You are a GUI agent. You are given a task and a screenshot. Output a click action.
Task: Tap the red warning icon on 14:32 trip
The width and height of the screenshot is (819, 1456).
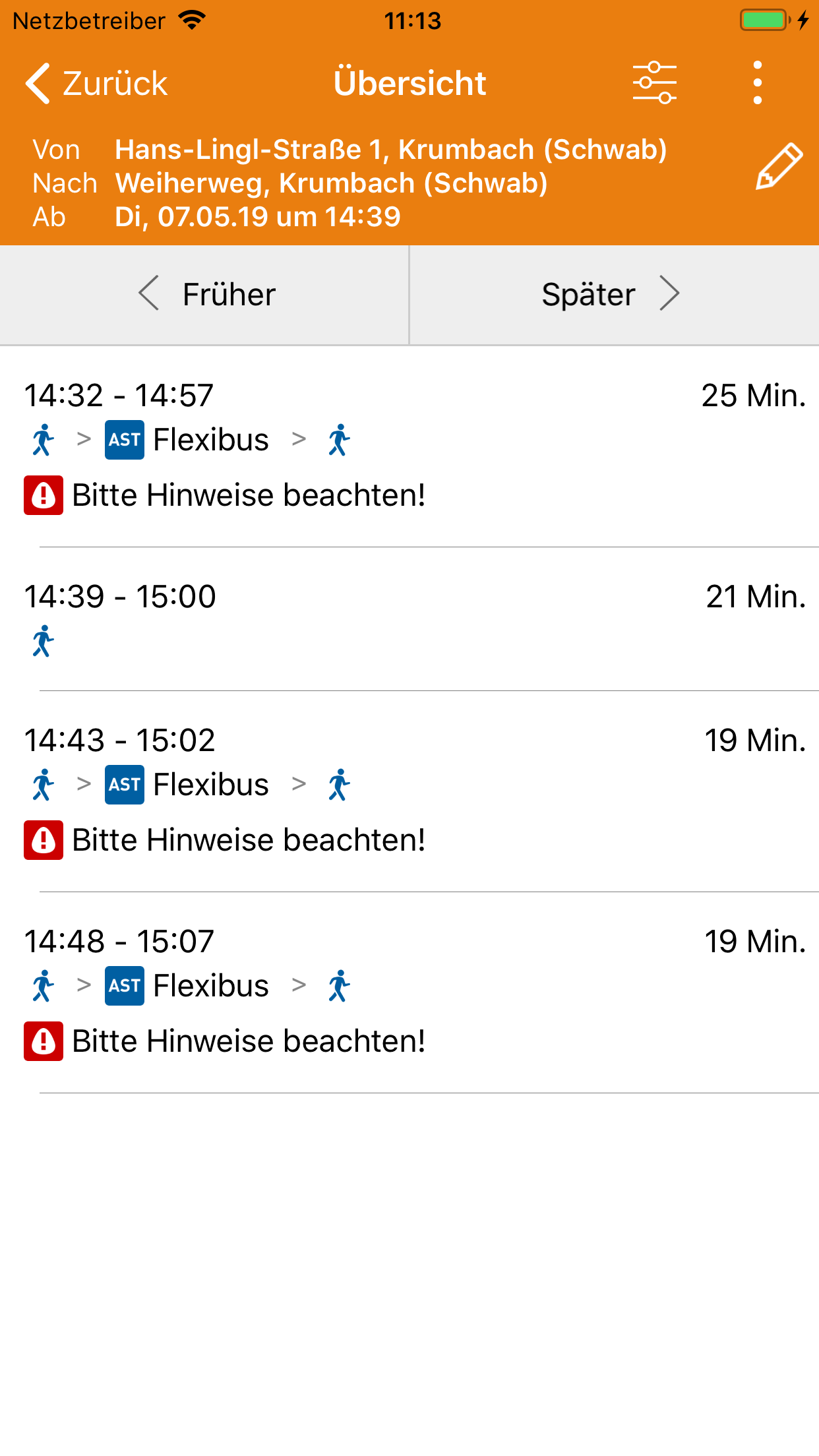pos(44,495)
